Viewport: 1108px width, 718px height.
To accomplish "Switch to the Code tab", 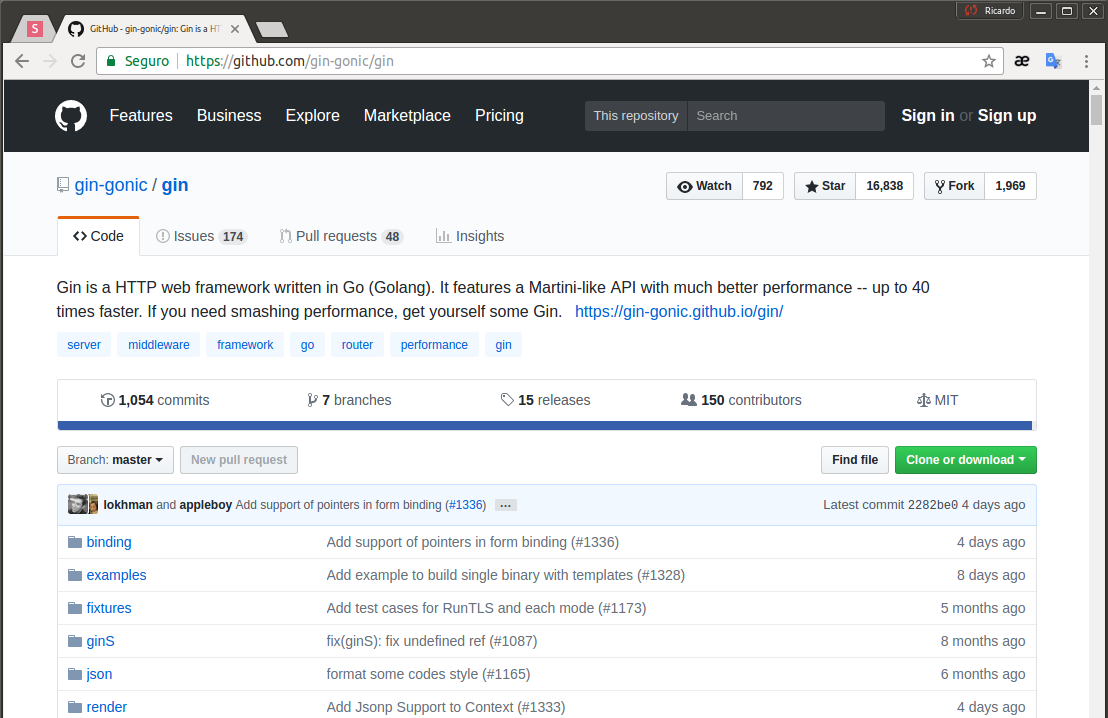I will click(98, 236).
